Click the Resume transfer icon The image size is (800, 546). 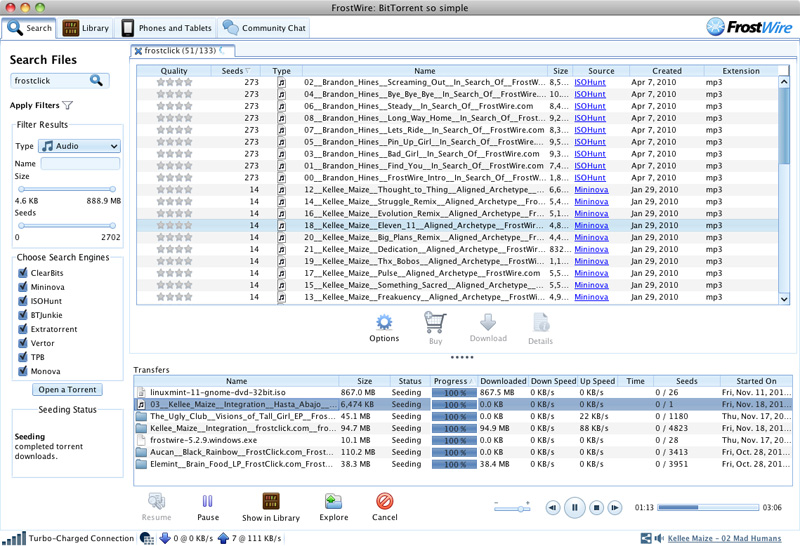click(156, 501)
